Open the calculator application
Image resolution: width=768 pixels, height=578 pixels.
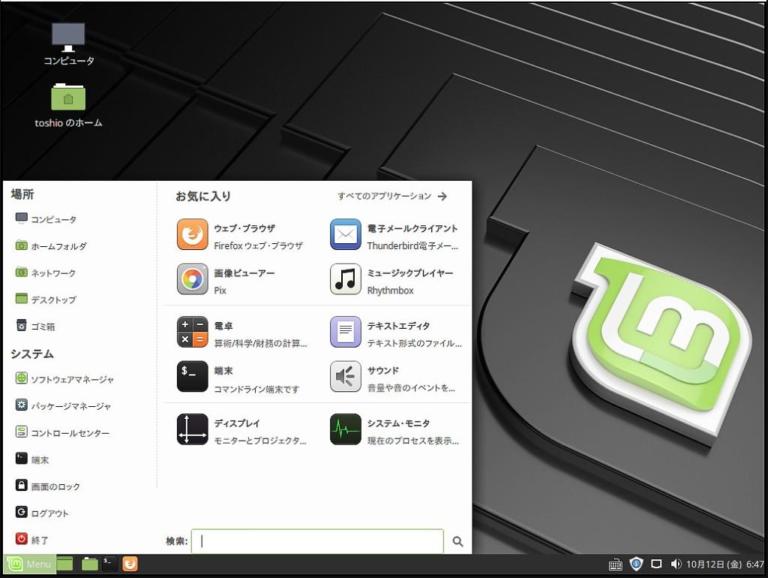(193, 332)
